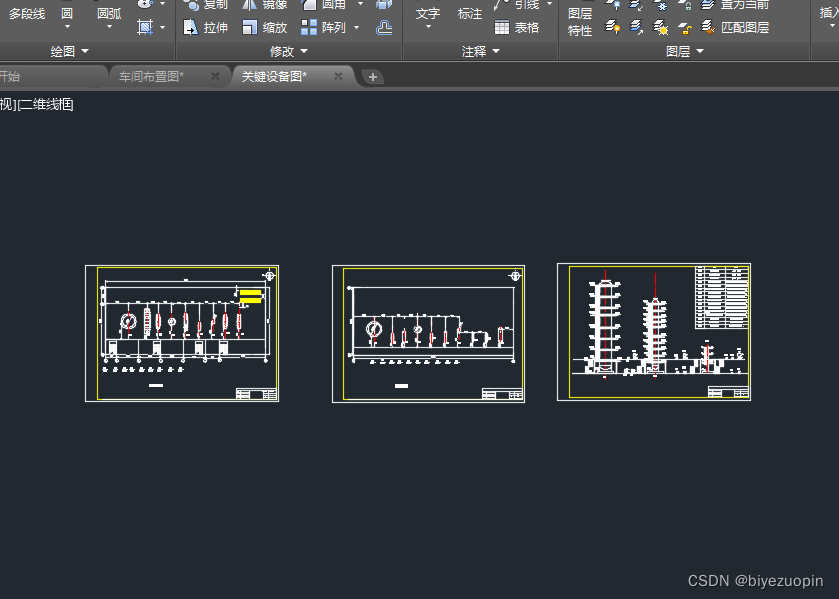The image size is (839, 599).
Task: Click Match Layer (匹配图层)
Action: tap(736, 27)
